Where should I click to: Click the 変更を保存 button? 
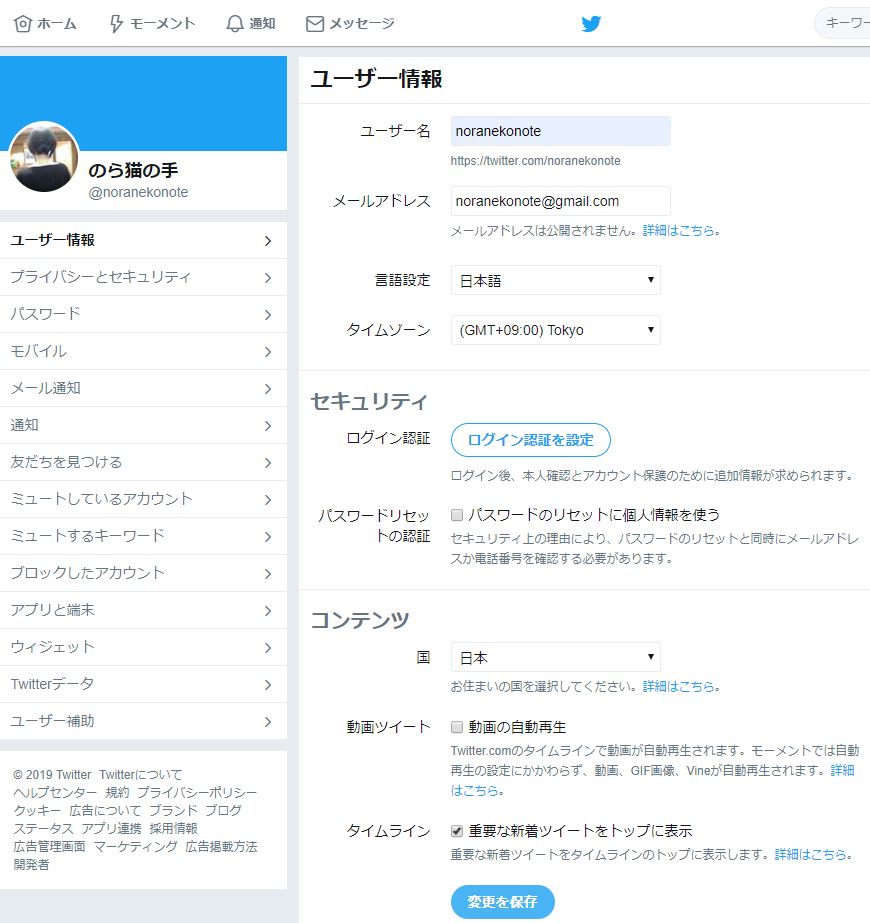click(503, 902)
